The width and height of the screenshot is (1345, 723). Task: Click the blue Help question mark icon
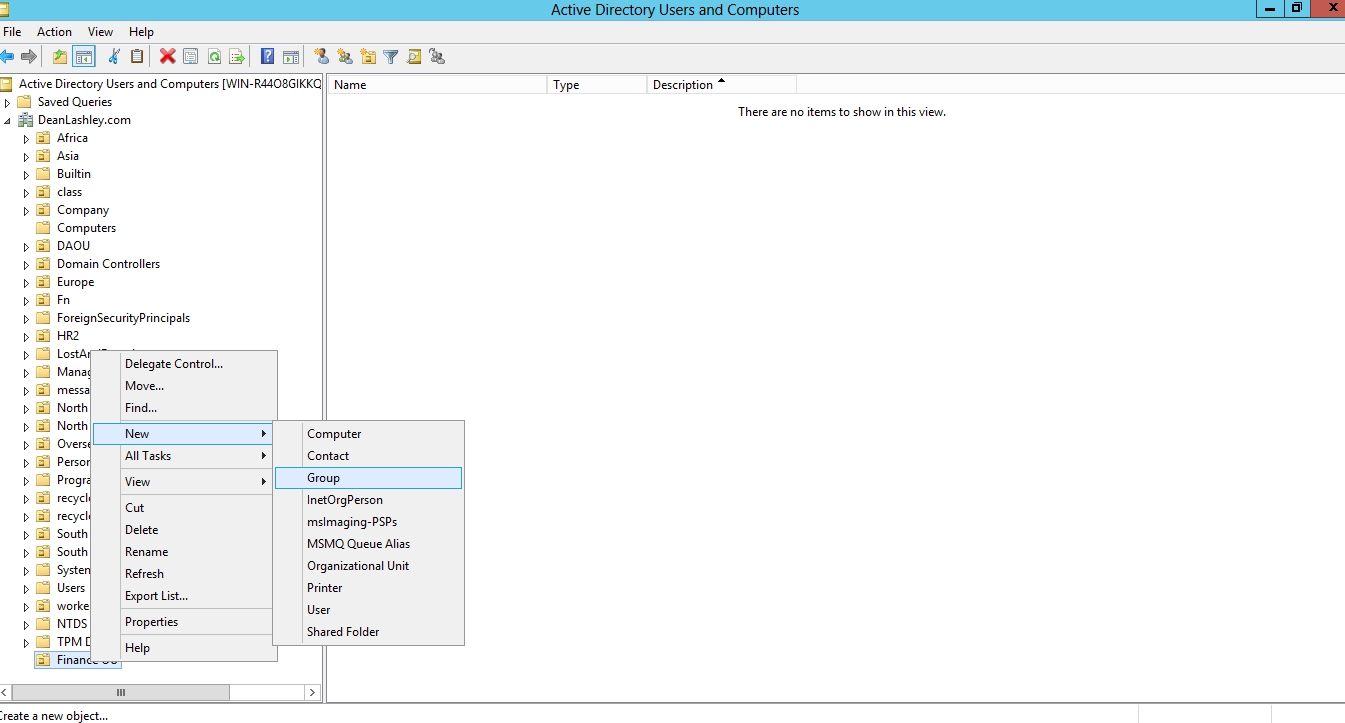[x=267, y=57]
